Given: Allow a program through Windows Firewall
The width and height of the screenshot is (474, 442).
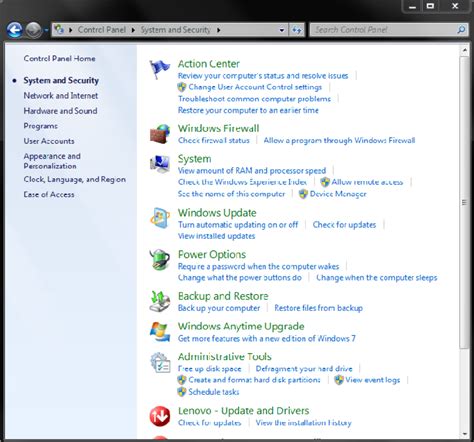Looking at the screenshot, I should pyautogui.click(x=339, y=140).
